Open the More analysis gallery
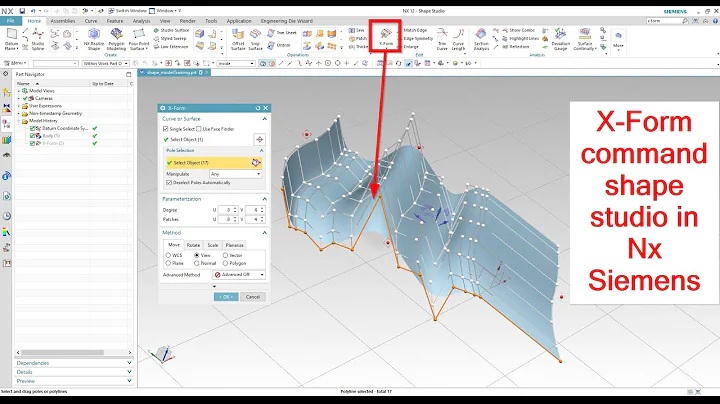Screen dimensions: 720x404 618,39
